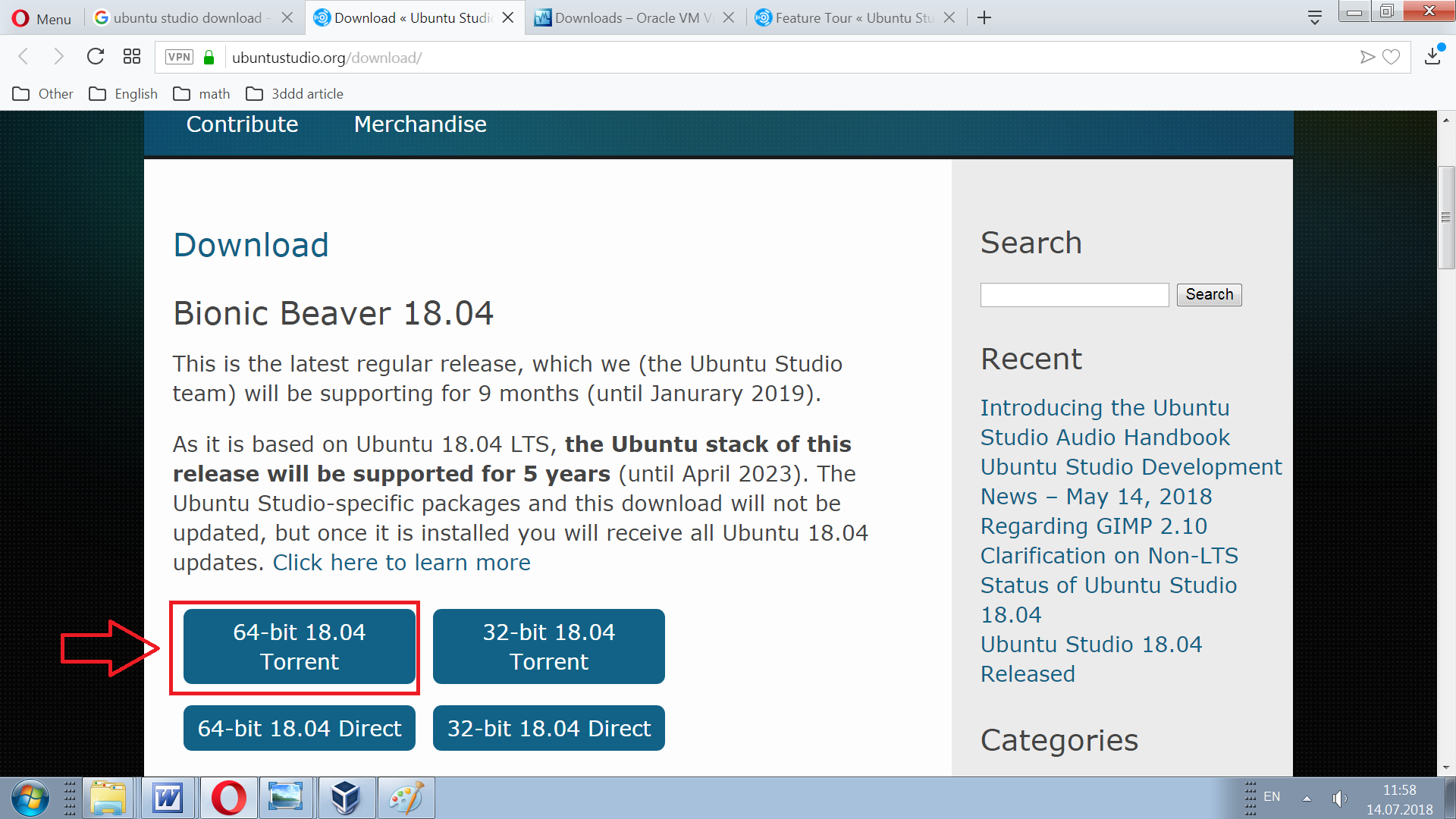Image resolution: width=1456 pixels, height=819 pixels.
Task: Open the tab menu icon
Action: (1315, 17)
